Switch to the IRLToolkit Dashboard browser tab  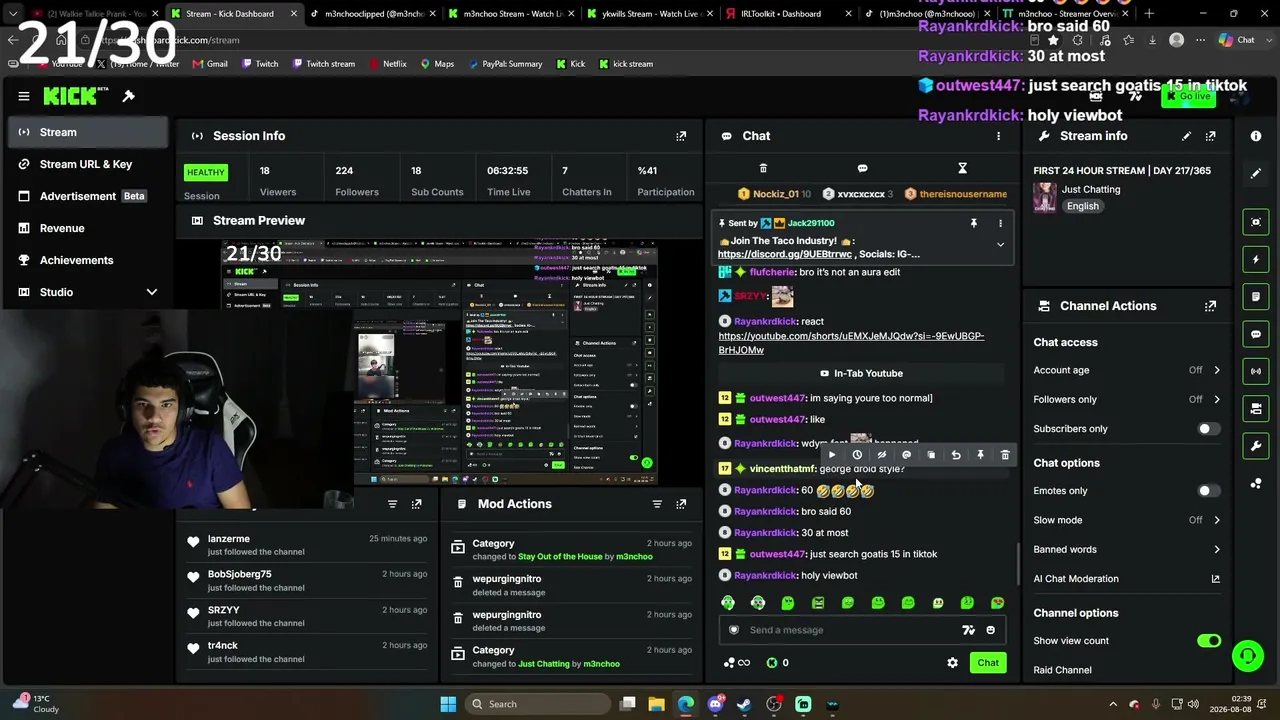787,14
